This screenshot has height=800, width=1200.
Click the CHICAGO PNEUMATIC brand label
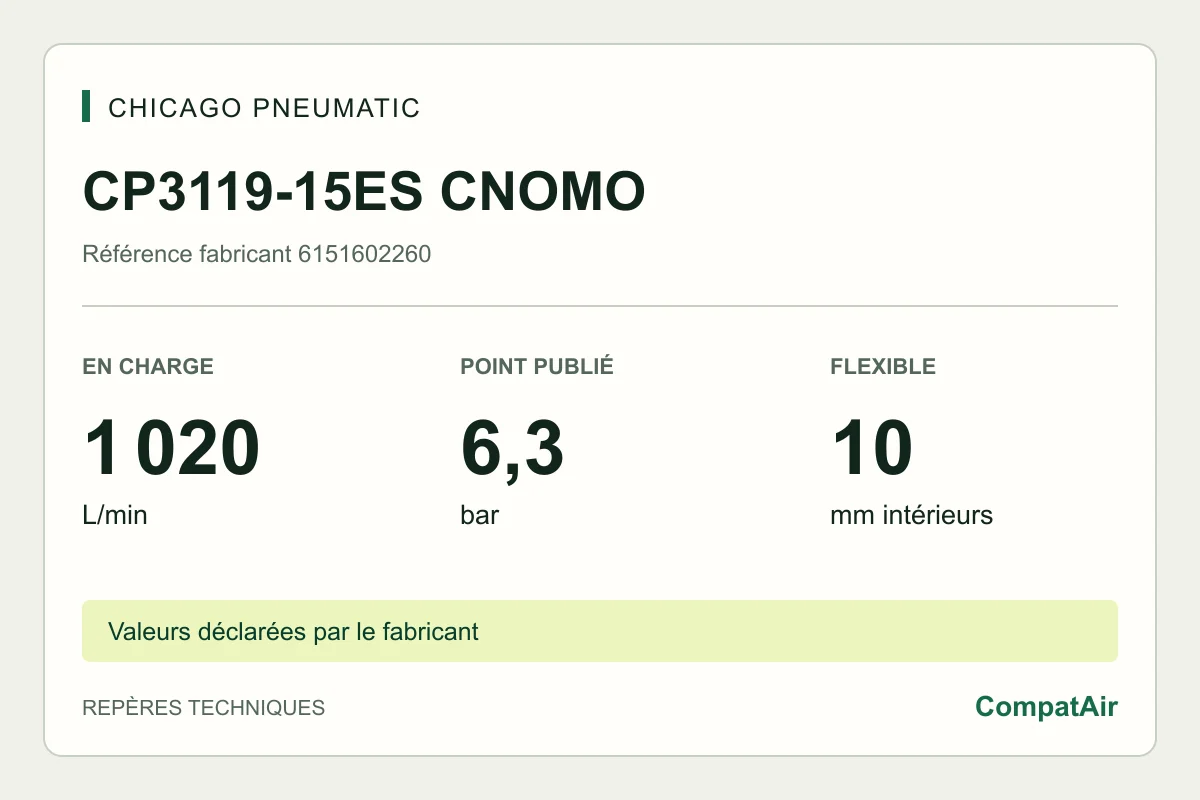tap(264, 107)
